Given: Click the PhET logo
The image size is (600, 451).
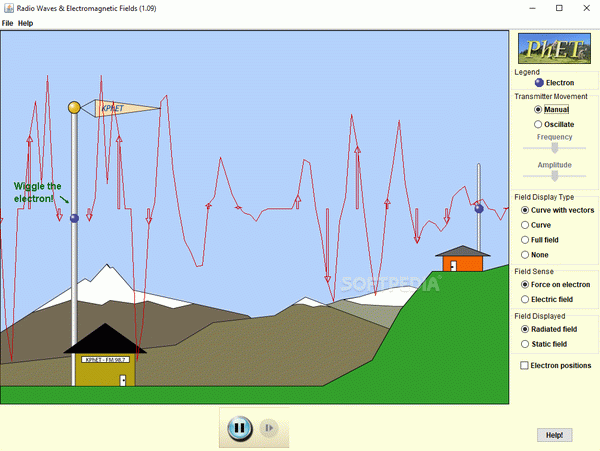Looking at the screenshot, I should click(x=553, y=48).
